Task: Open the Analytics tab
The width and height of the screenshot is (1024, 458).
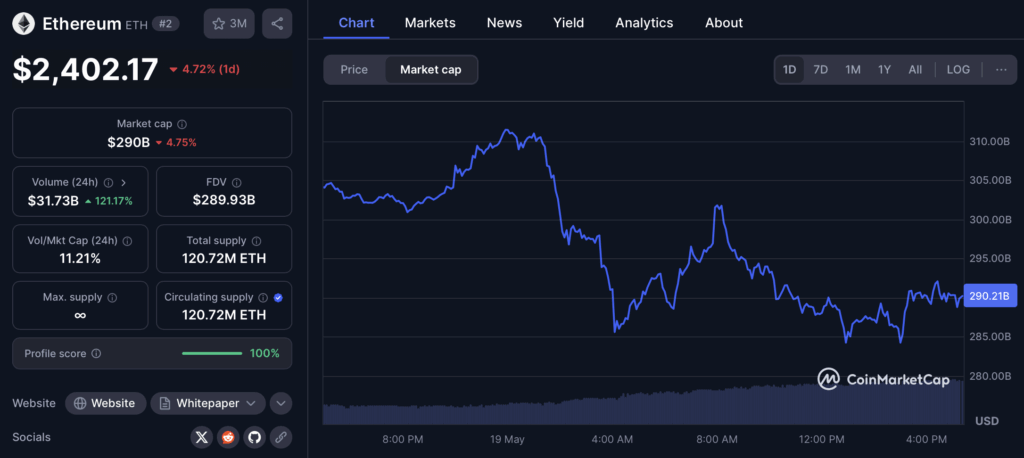Action: (x=644, y=23)
